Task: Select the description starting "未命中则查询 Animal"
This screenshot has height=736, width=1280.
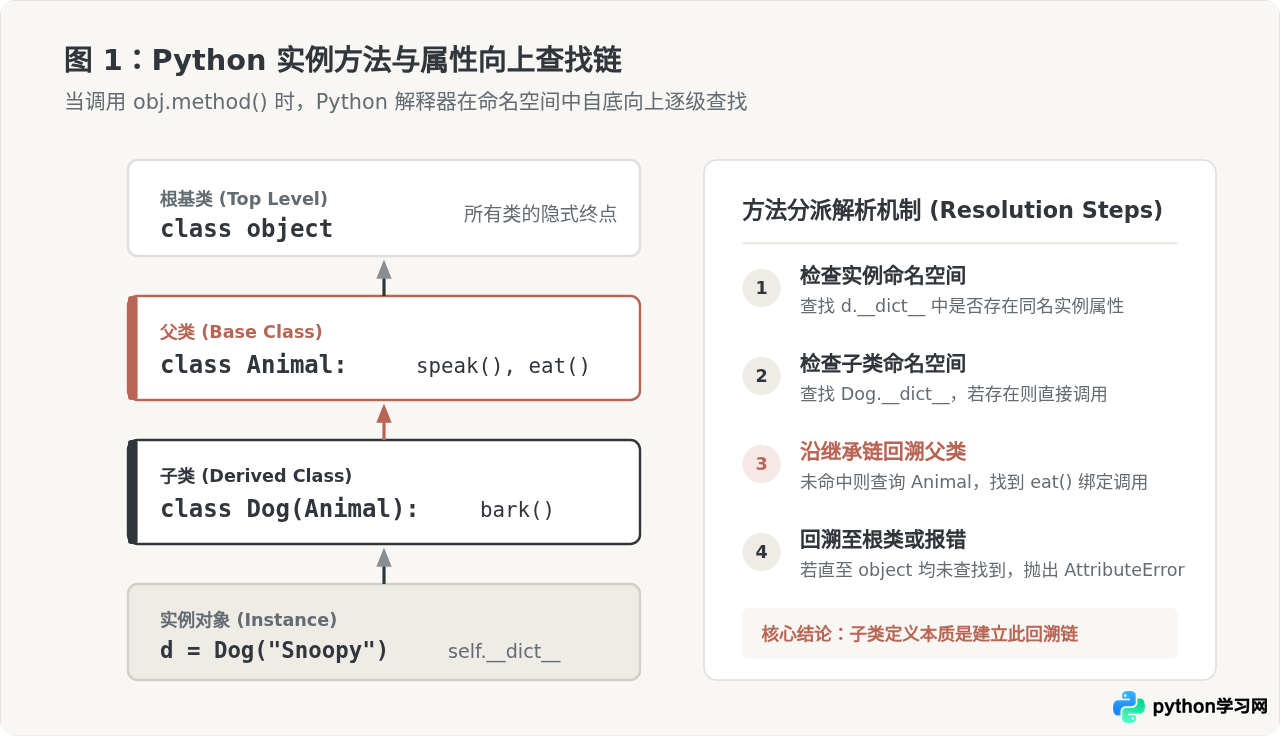Action: point(974,482)
